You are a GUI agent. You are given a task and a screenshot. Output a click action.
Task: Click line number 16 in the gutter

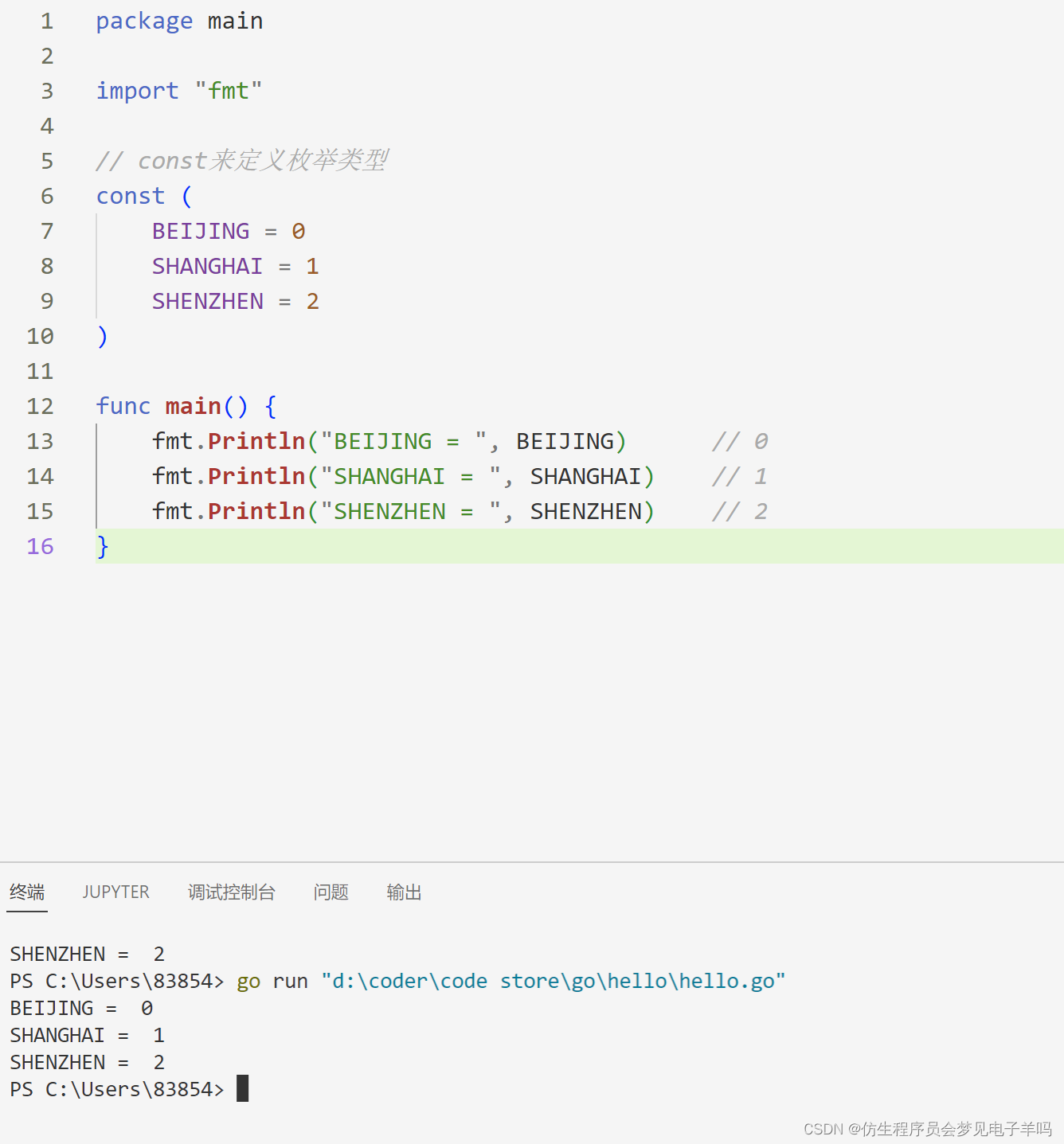41,546
